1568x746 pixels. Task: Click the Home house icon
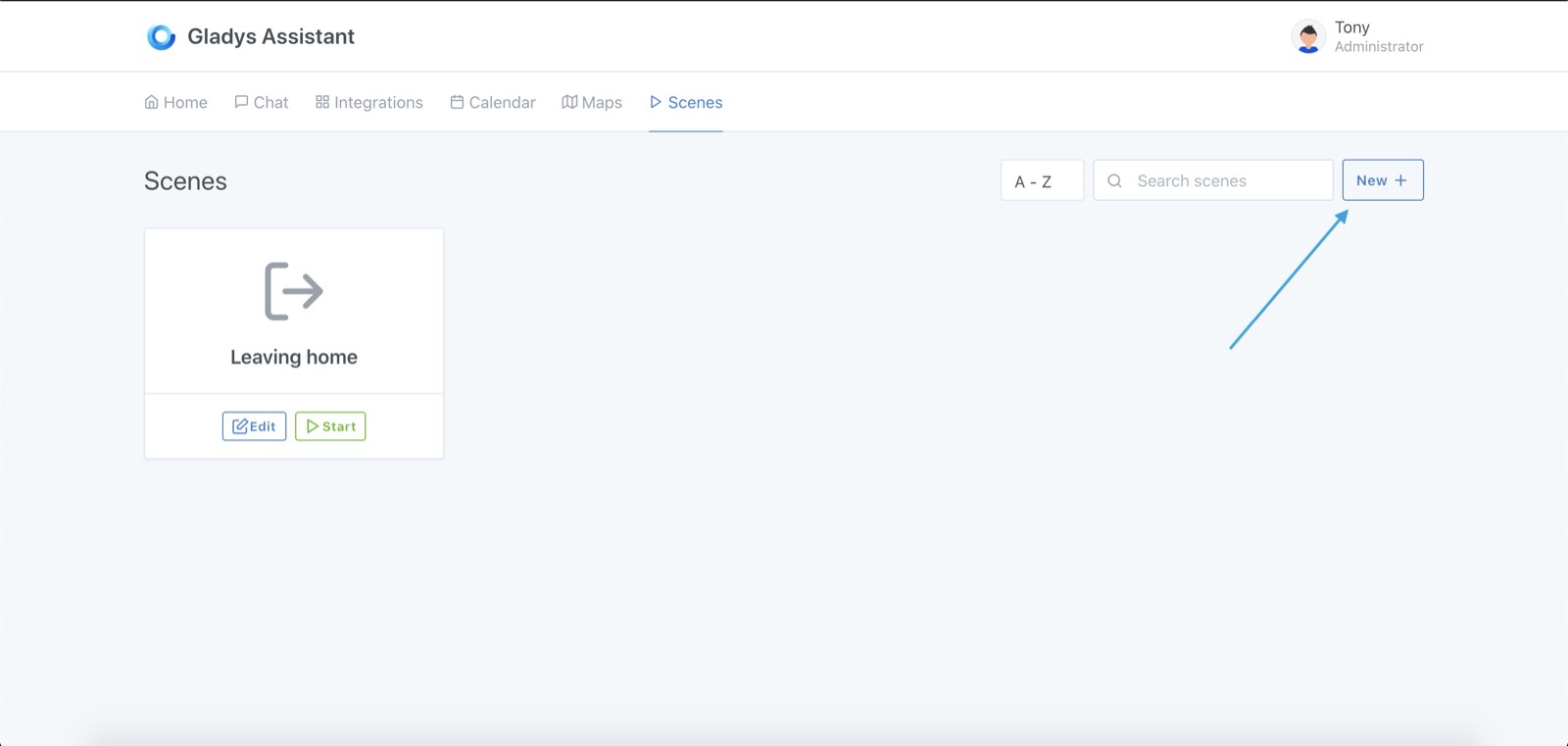coord(152,102)
